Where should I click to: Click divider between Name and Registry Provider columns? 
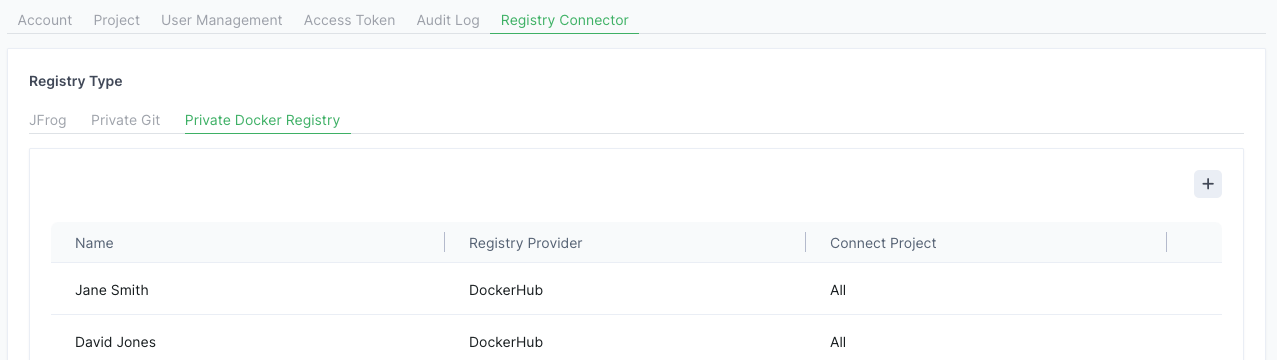tap(444, 242)
